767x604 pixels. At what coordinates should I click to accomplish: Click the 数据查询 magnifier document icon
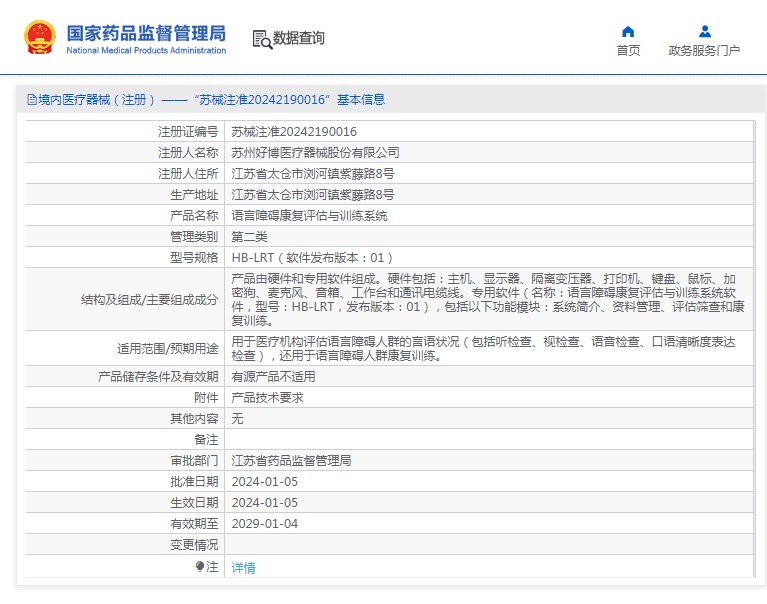point(262,39)
